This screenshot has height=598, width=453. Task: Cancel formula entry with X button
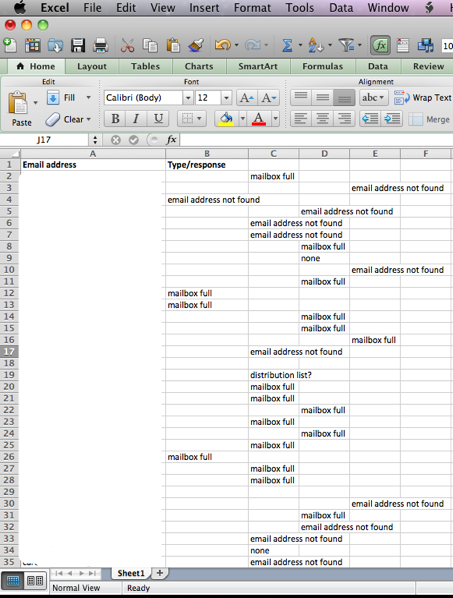[116, 140]
